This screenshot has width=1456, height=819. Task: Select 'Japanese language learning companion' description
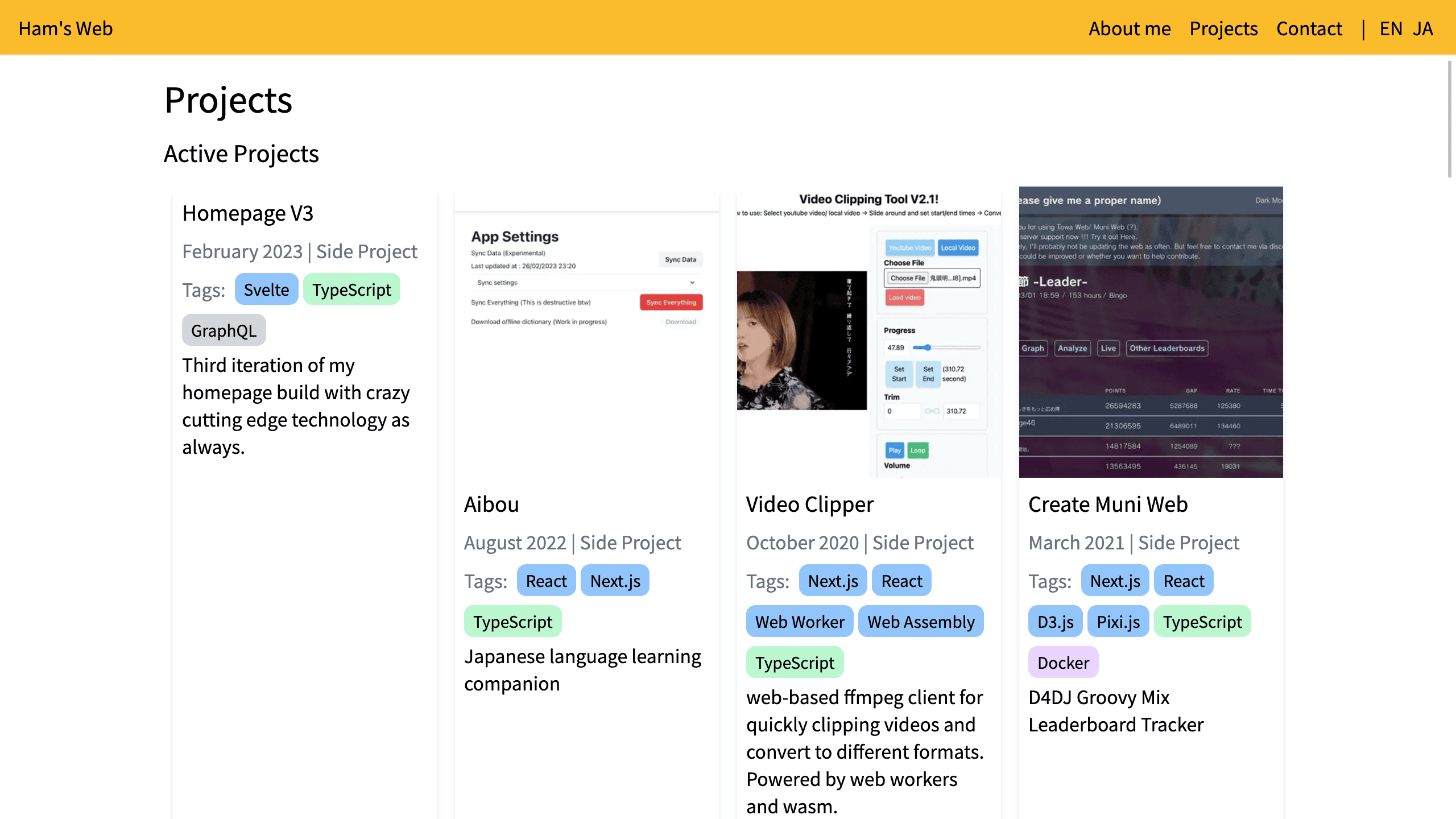[x=582, y=670]
